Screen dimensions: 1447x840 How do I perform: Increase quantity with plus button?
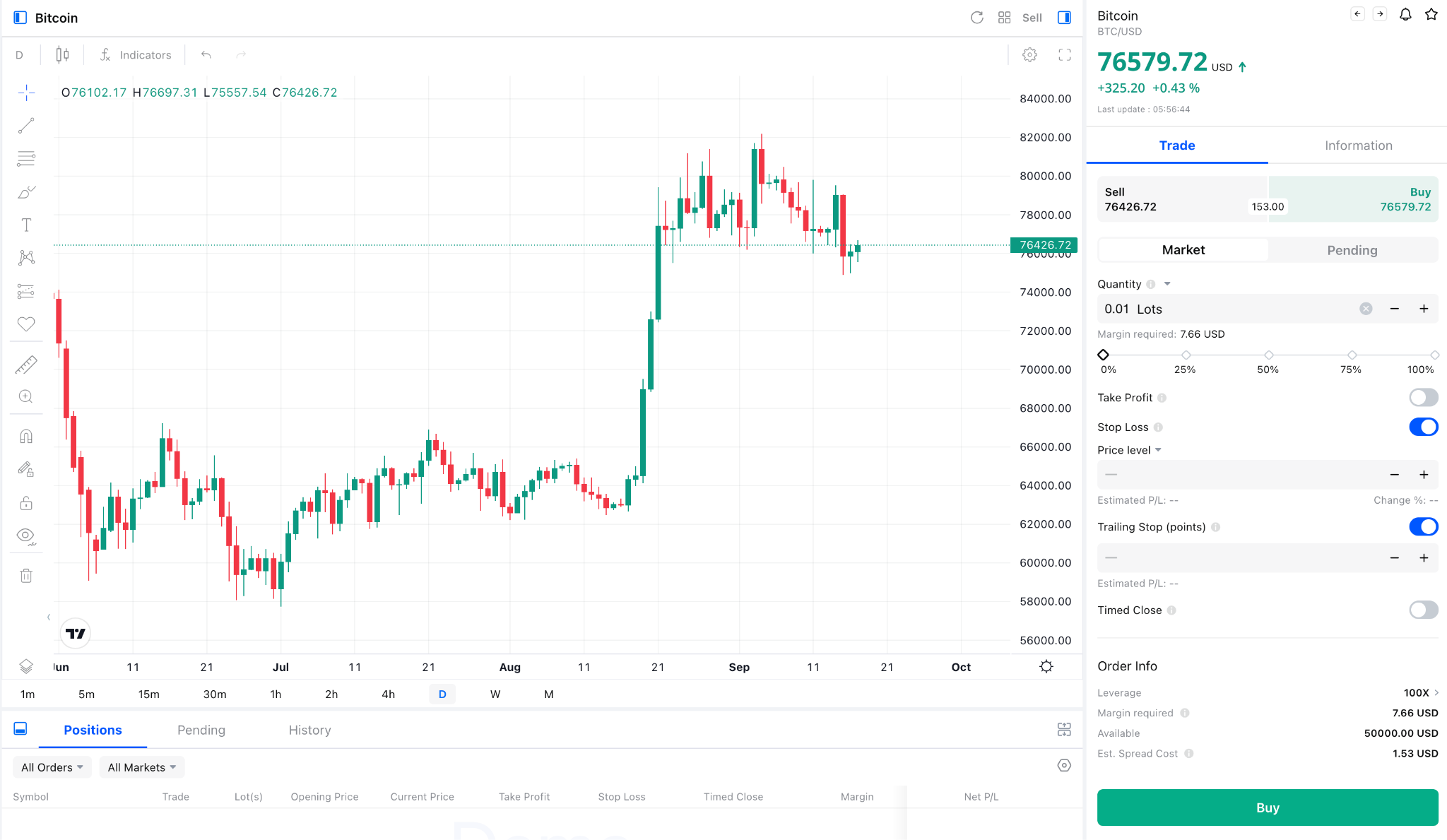pyautogui.click(x=1424, y=309)
